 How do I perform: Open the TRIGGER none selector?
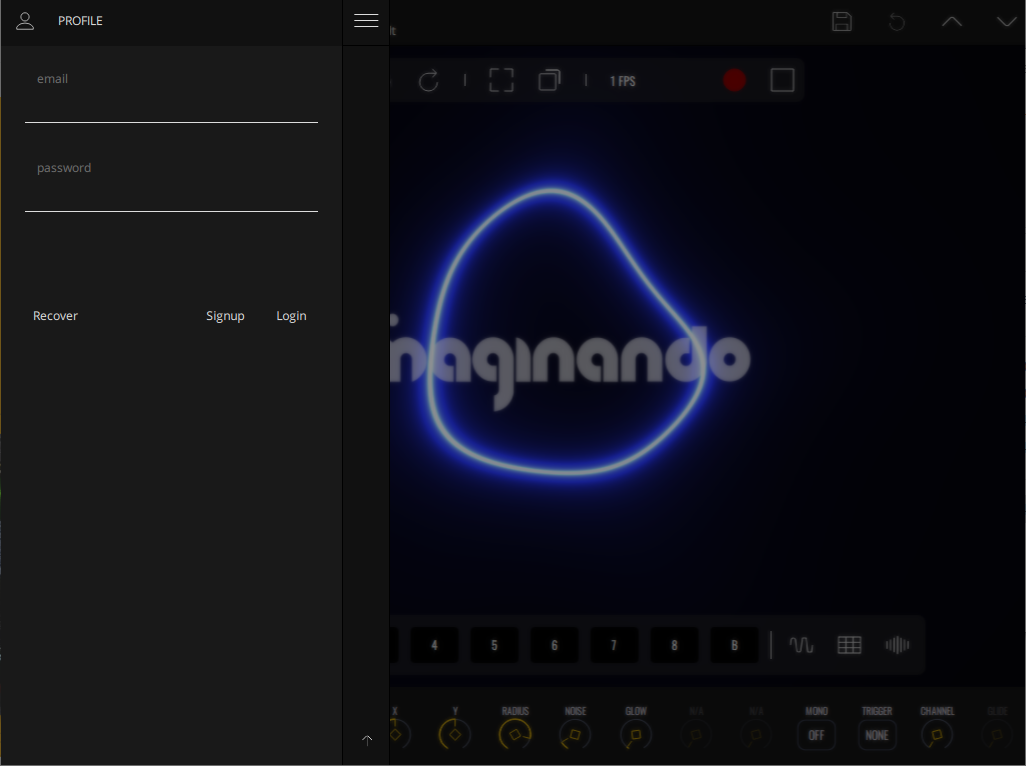877,735
